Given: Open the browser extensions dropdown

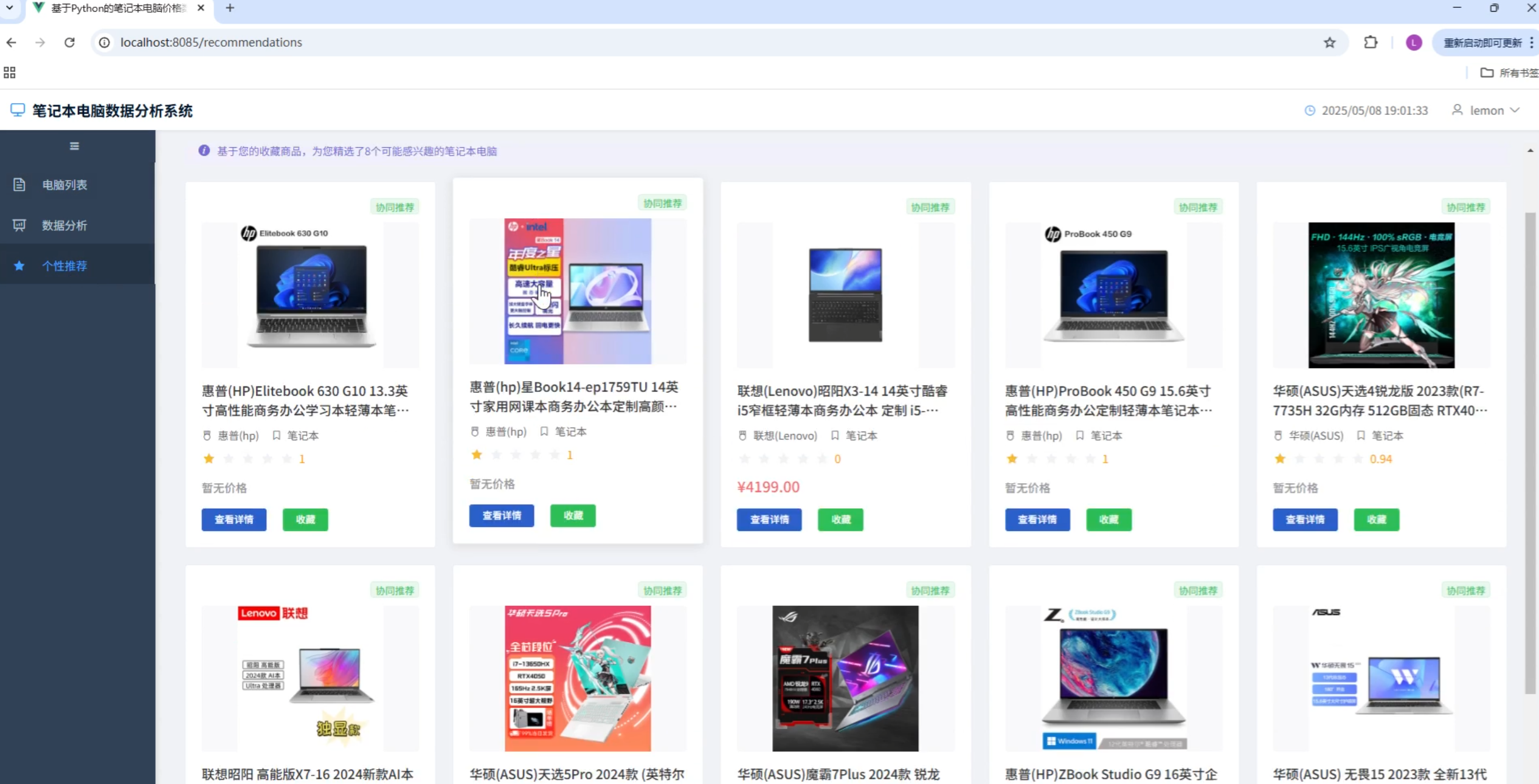Looking at the screenshot, I should 1370,43.
